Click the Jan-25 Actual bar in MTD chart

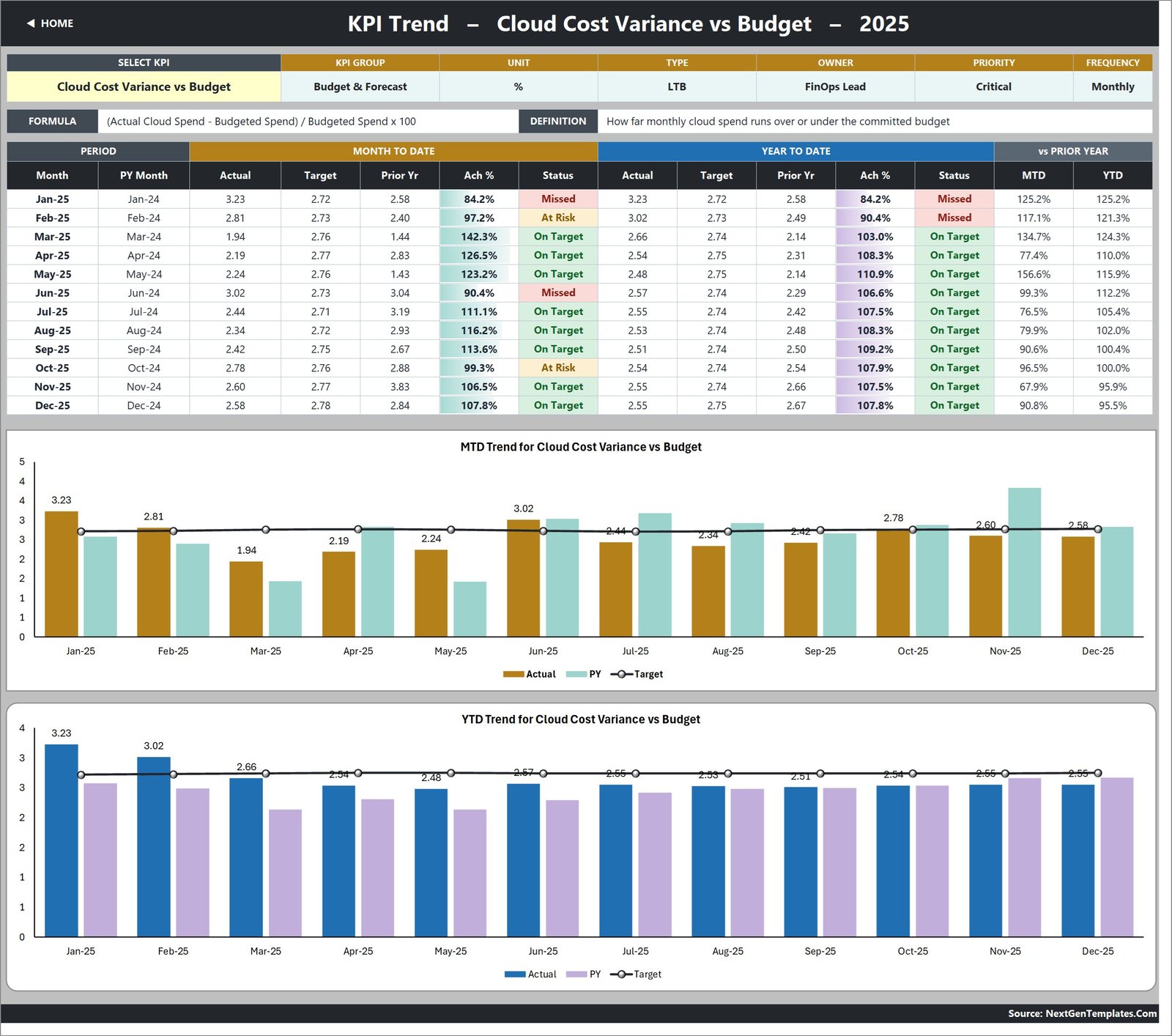(62, 574)
